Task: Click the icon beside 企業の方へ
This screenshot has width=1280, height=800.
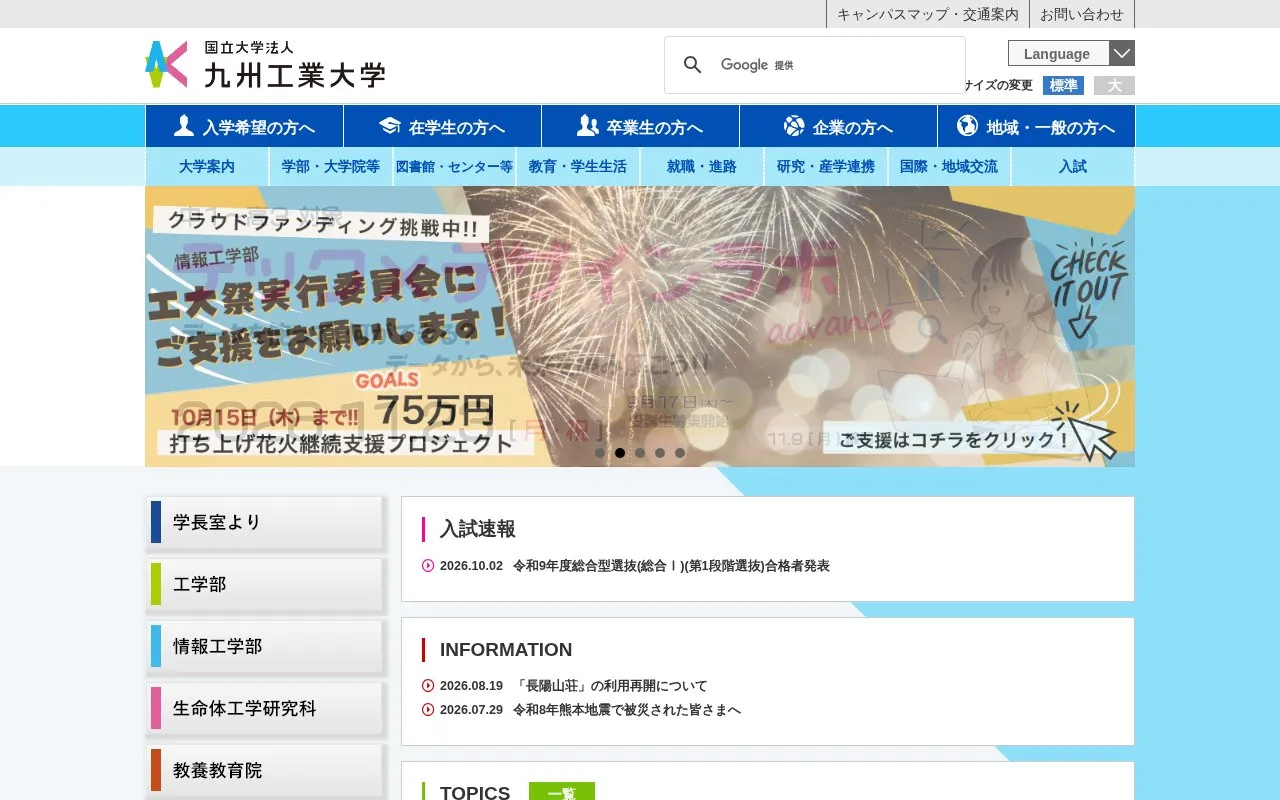Action: coord(794,126)
